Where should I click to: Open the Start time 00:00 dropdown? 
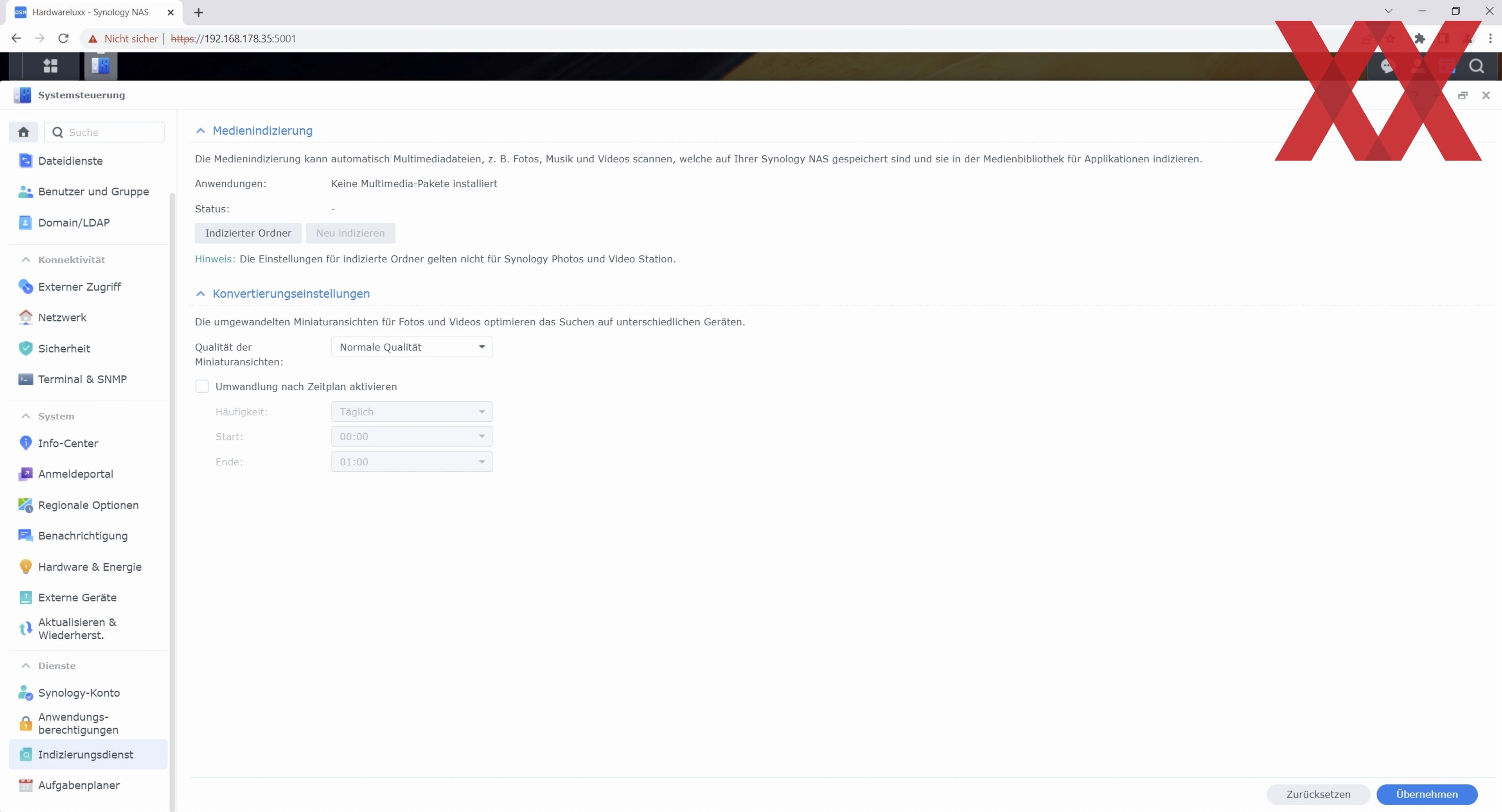tap(411, 437)
